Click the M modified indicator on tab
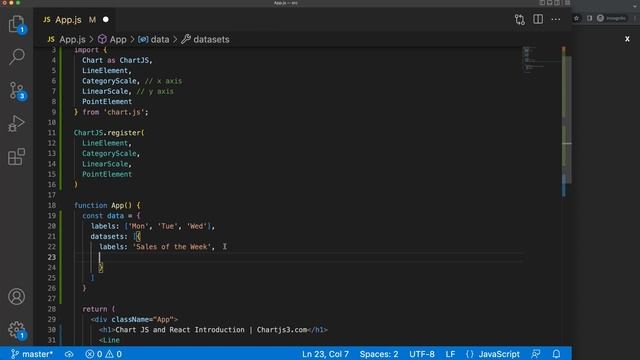This screenshot has width=640, height=360. coord(93,20)
